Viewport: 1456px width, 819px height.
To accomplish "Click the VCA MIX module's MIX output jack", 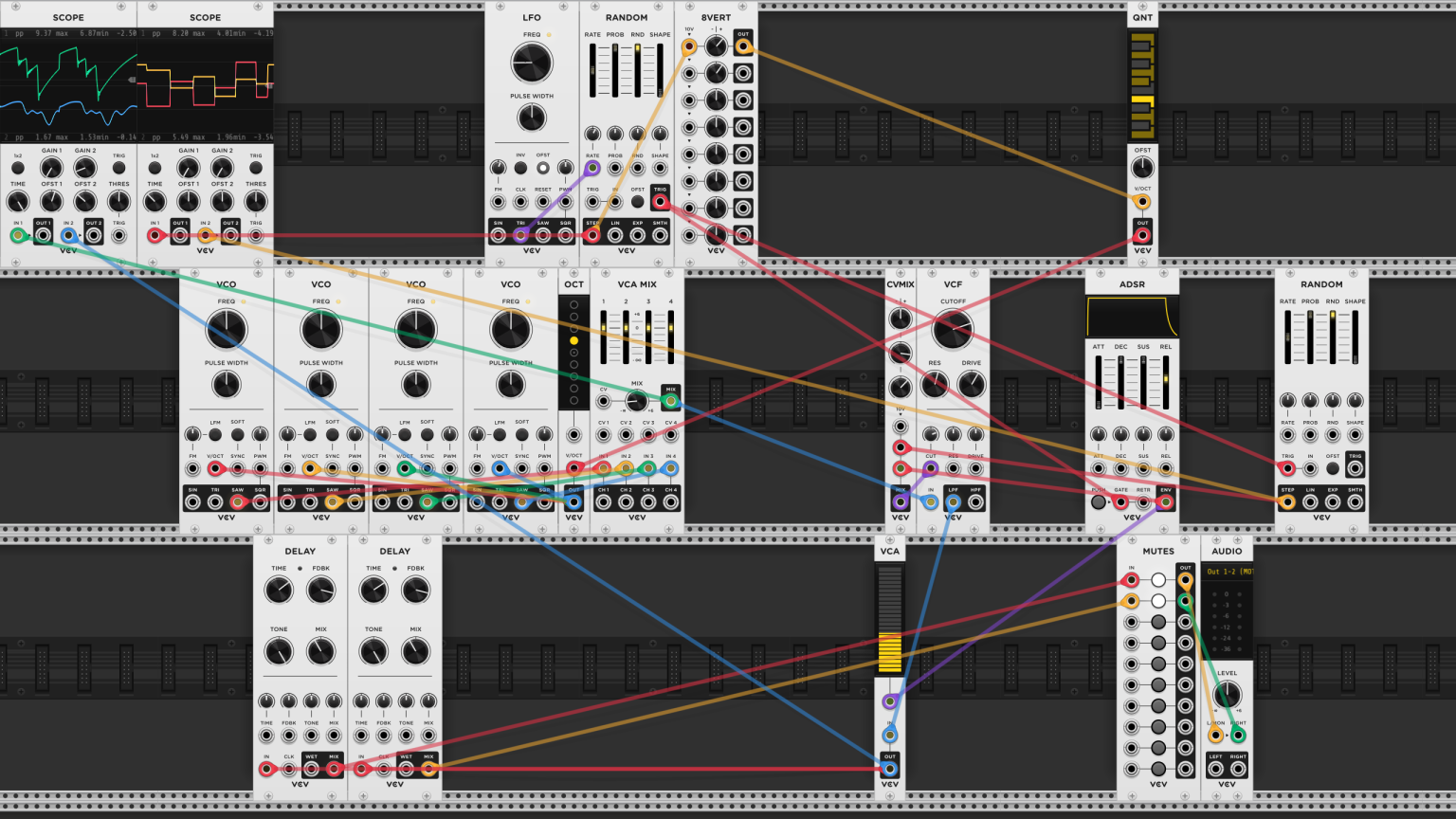I will coord(670,401).
